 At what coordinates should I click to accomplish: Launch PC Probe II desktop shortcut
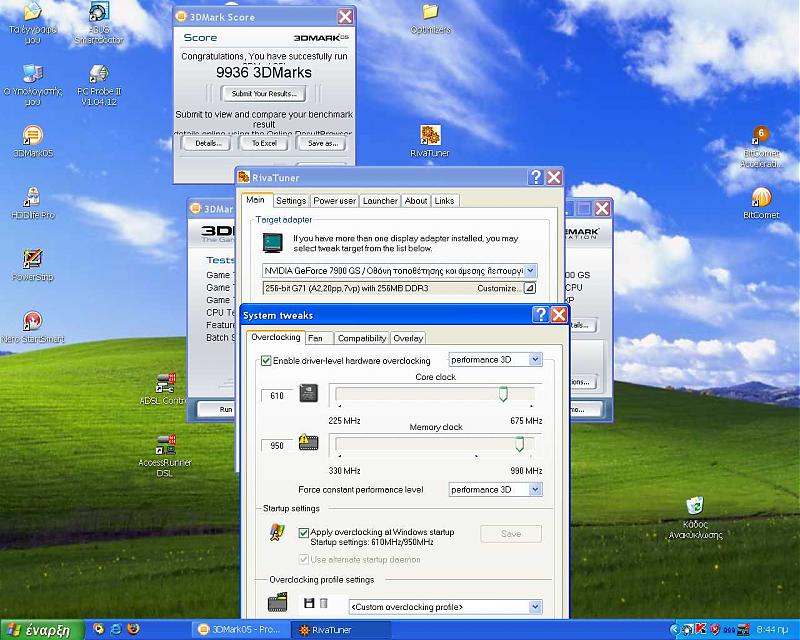point(98,85)
